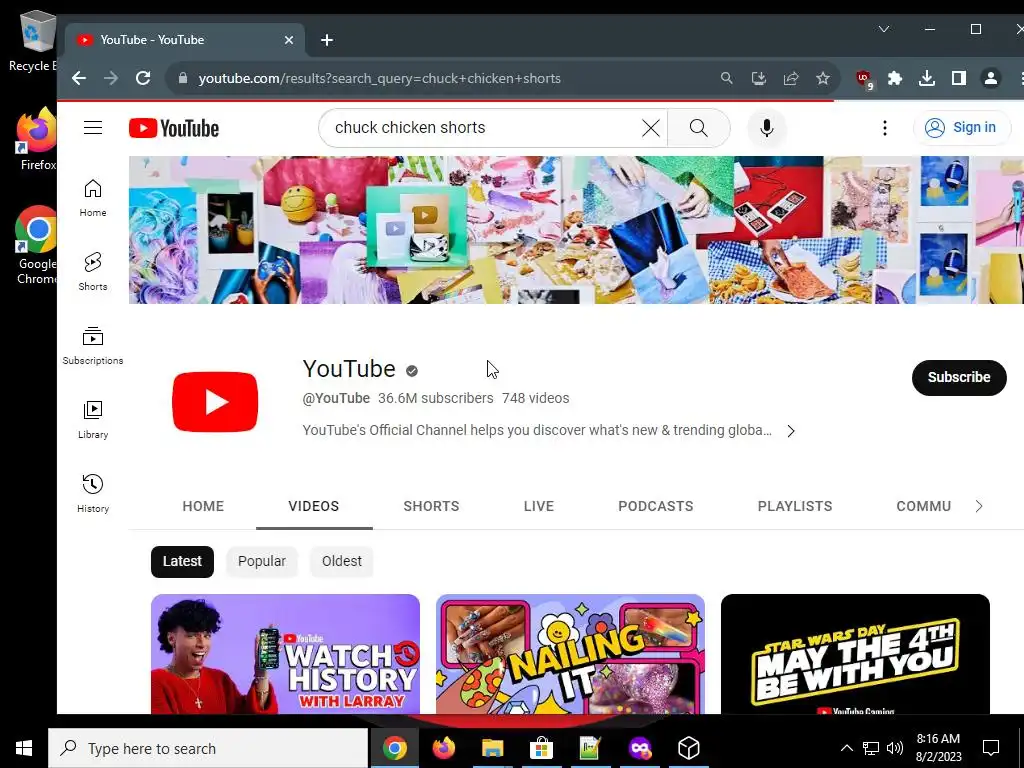The height and width of the screenshot is (768, 1024).
Task: Click the browser back arrow
Action: pos(79,78)
